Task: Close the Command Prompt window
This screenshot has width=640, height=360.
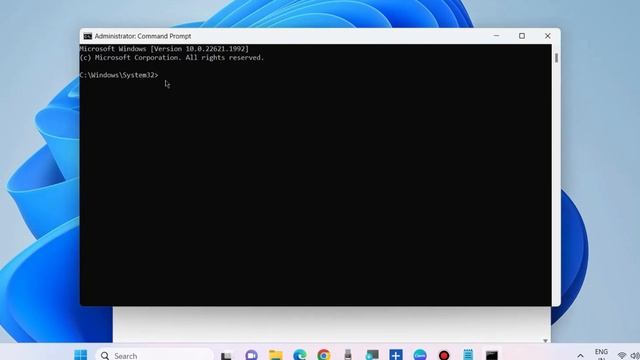Action: [548, 36]
